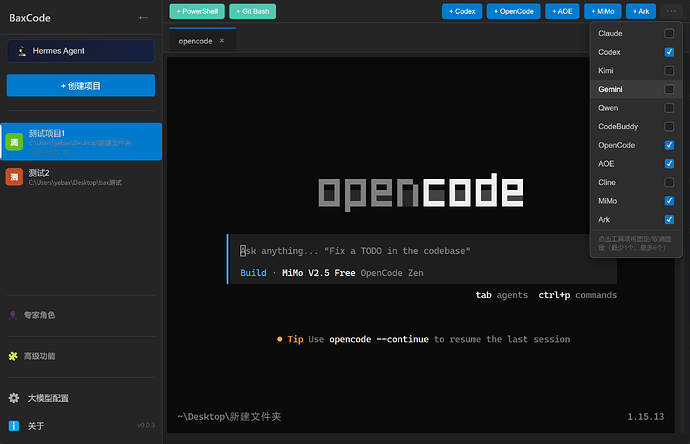This screenshot has width=690, height=444.
Task: Click the orange 测试2 project icon
Action: pyautogui.click(x=14, y=177)
